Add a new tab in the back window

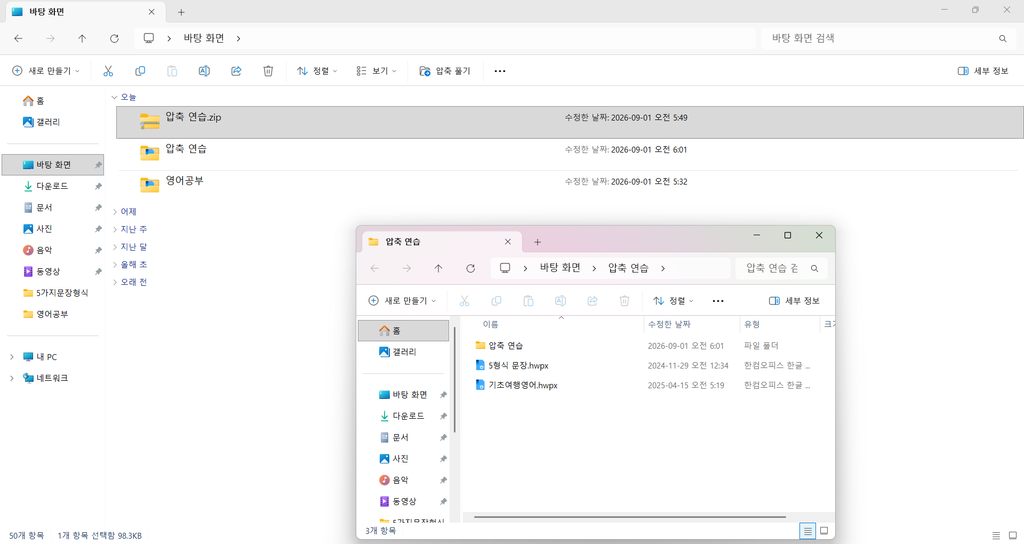tap(182, 12)
